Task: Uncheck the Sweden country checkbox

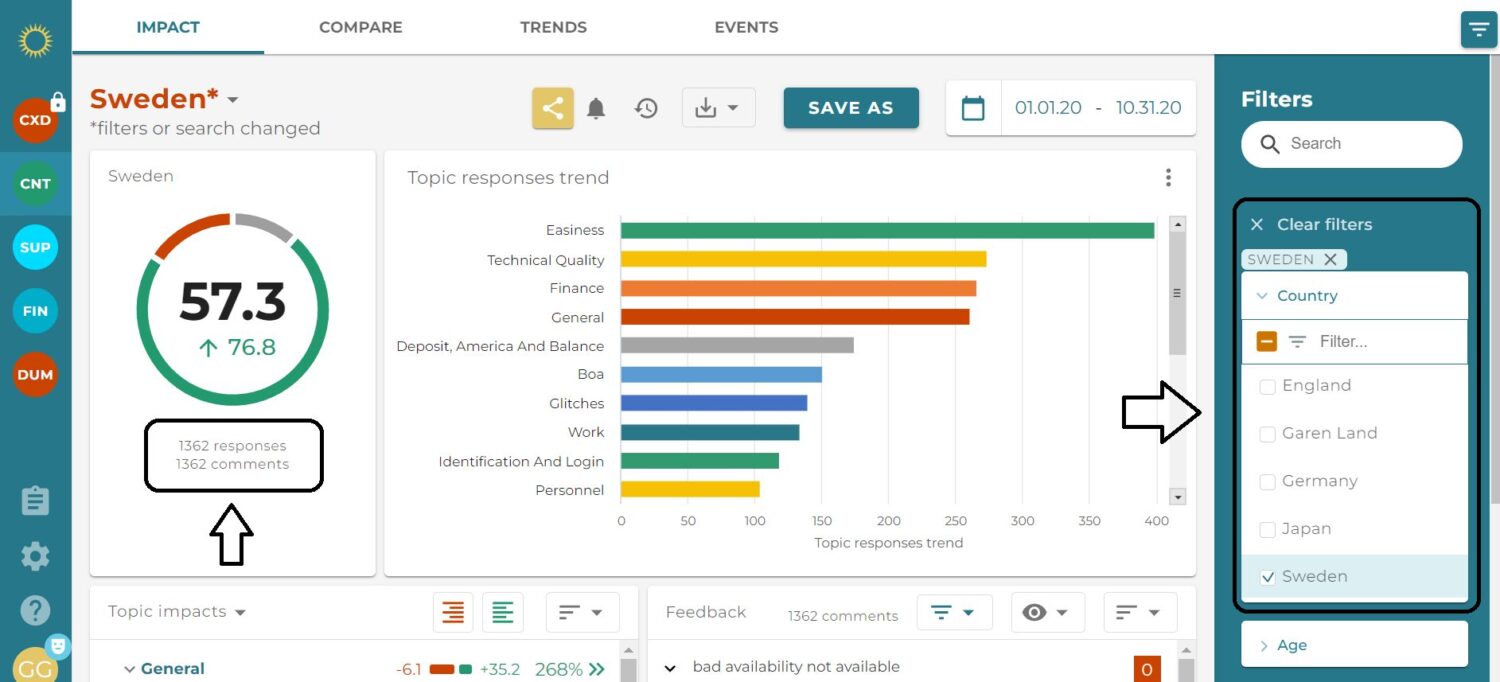Action: click(1267, 577)
